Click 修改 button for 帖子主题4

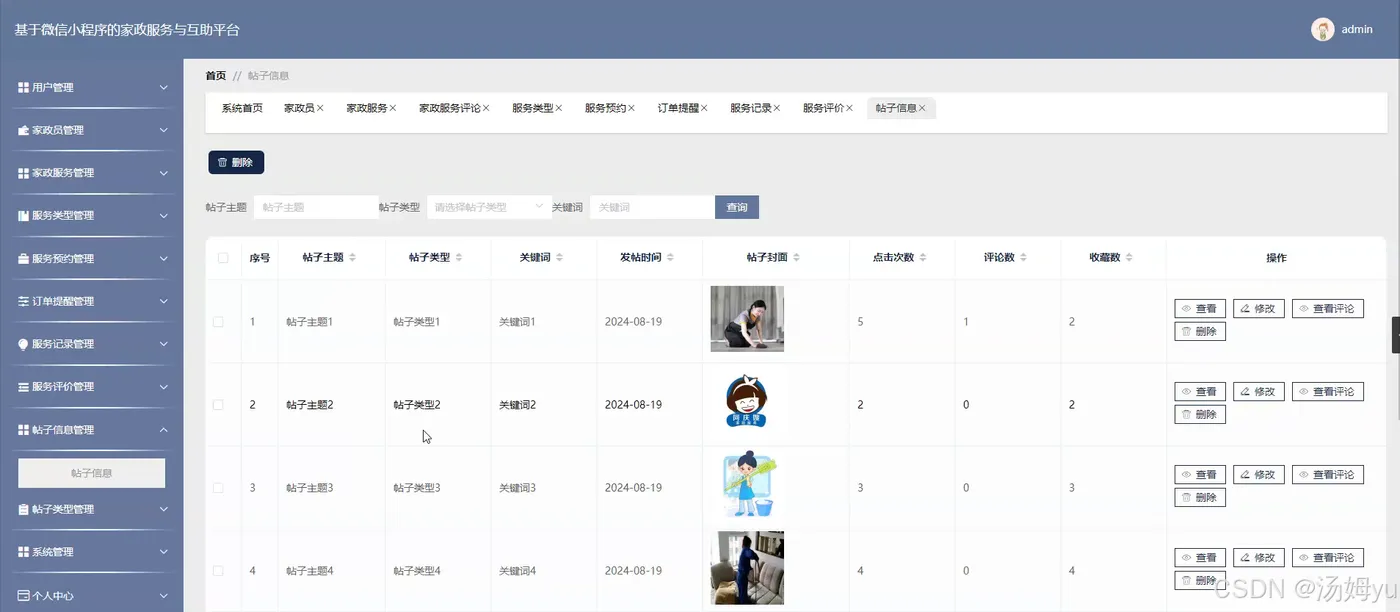pyautogui.click(x=1259, y=558)
